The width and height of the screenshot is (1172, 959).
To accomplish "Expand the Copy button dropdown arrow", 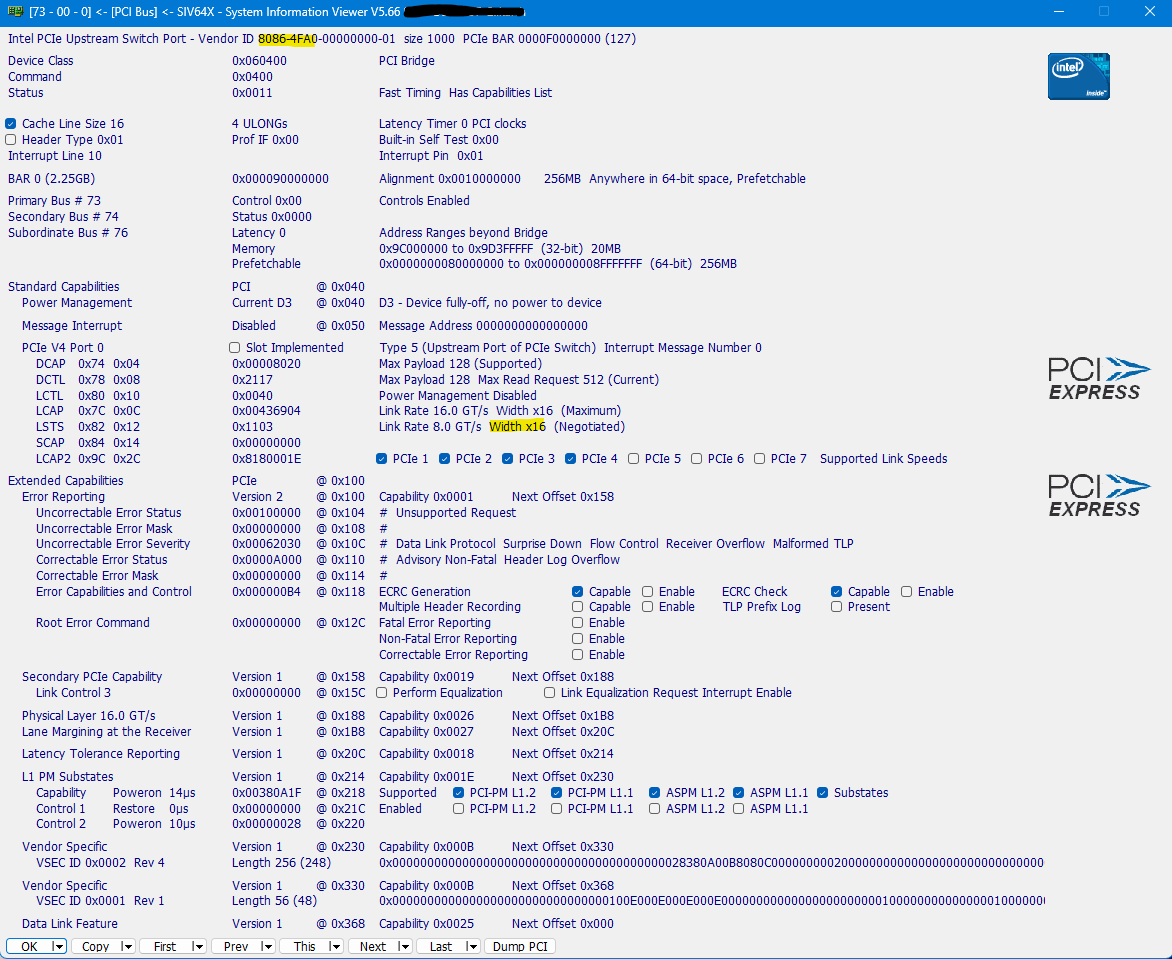I will [126, 946].
